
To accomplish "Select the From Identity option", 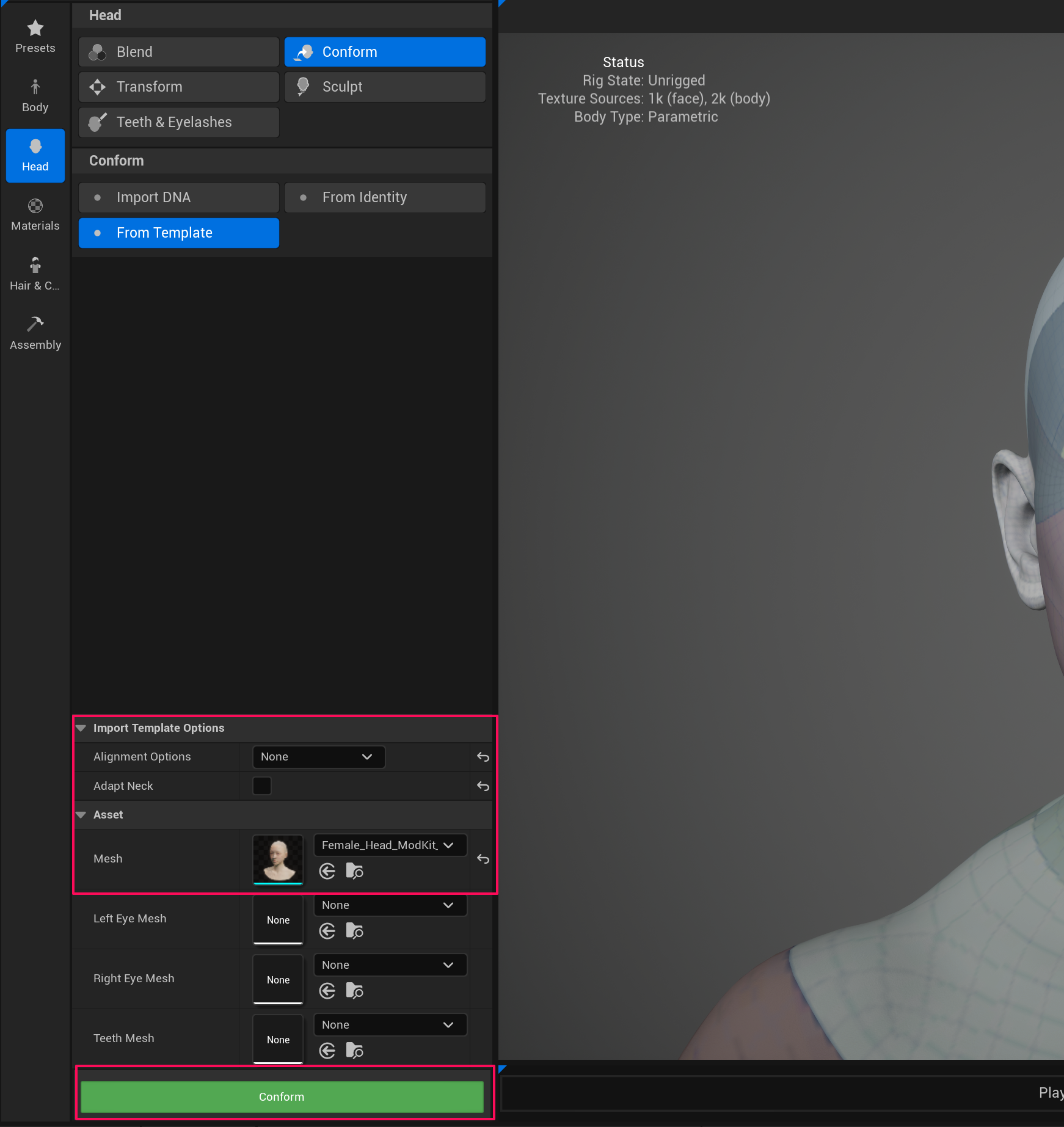I will click(x=385, y=197).
